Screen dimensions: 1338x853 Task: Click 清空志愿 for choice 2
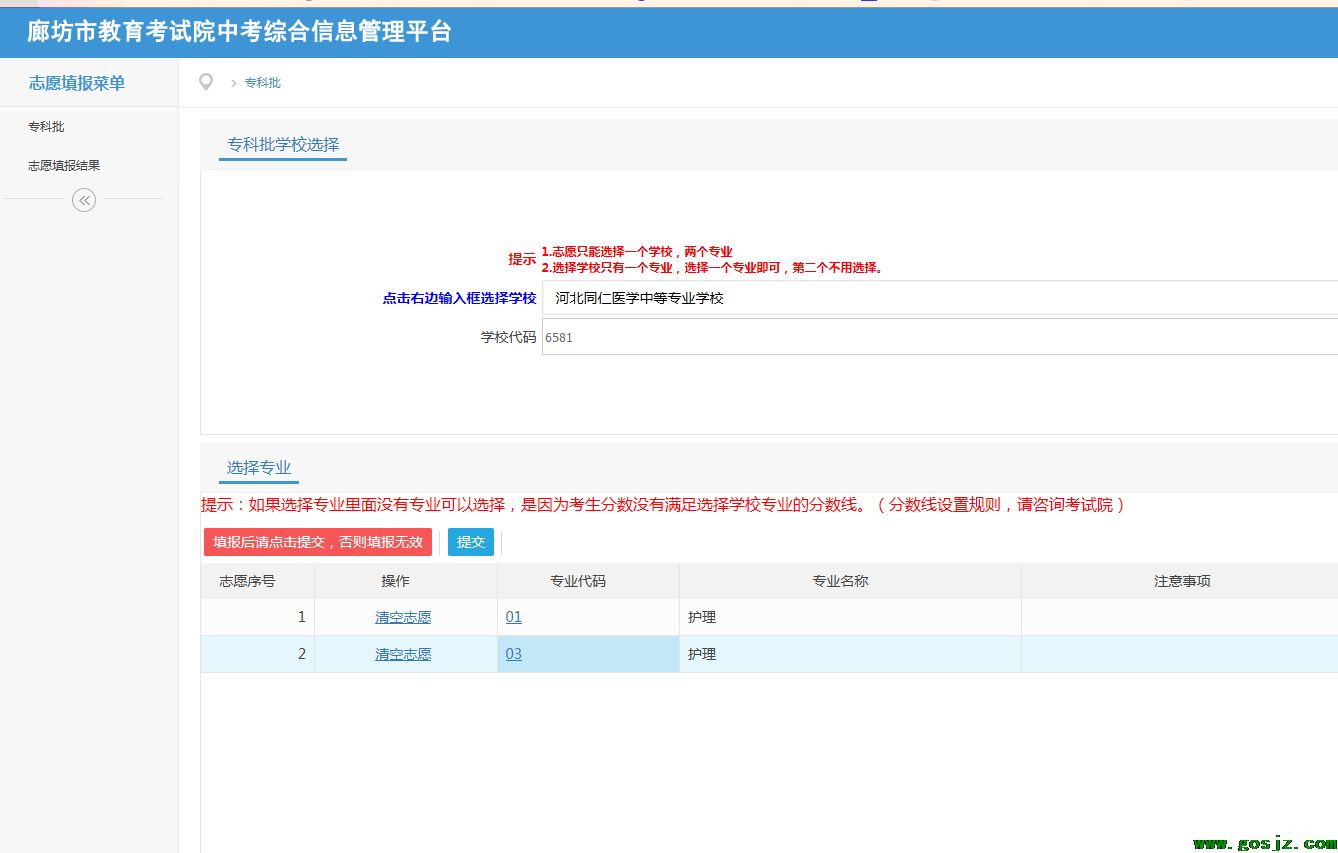[403, 655]
